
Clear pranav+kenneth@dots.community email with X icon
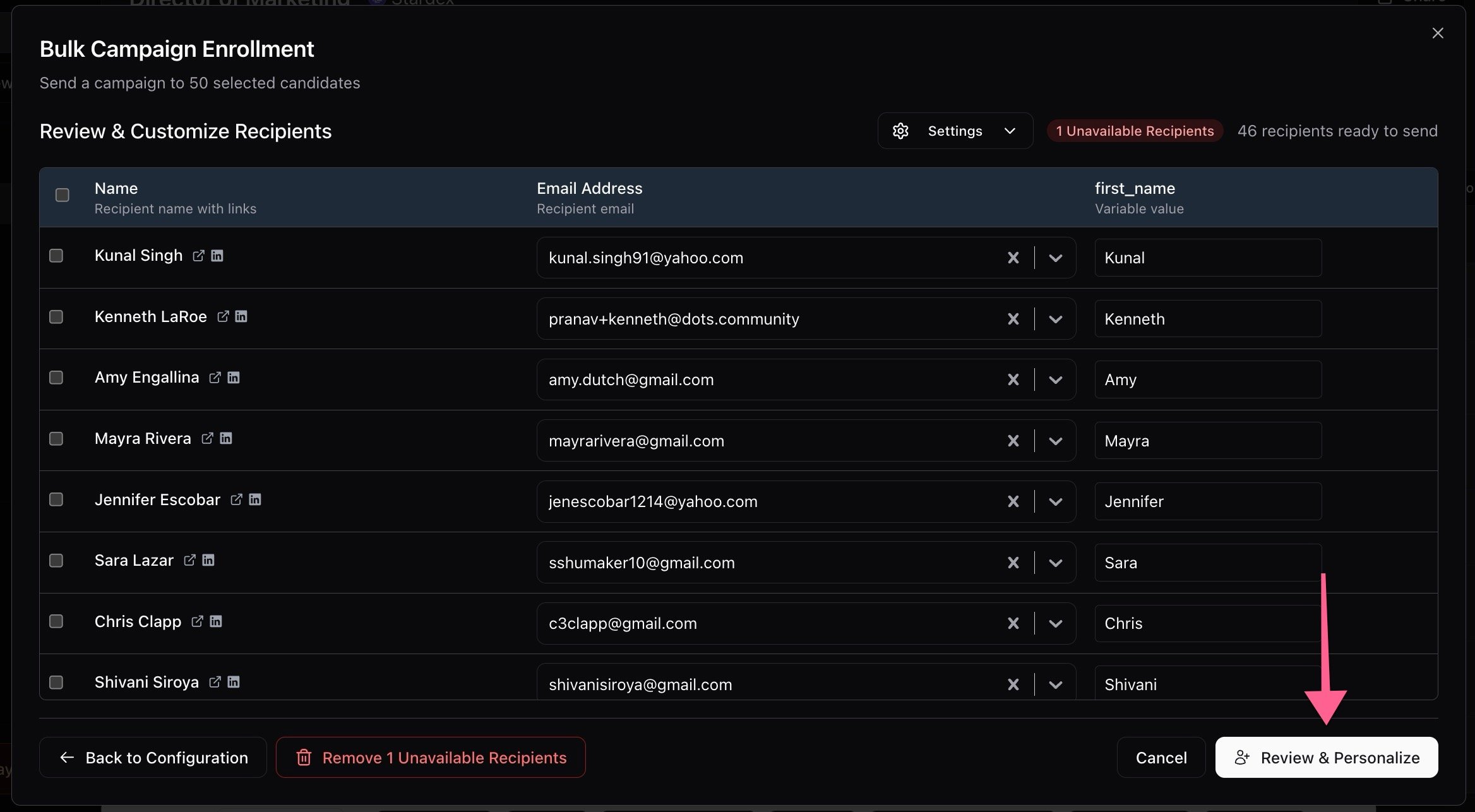pyautogui.click(x=1013, y=319)
